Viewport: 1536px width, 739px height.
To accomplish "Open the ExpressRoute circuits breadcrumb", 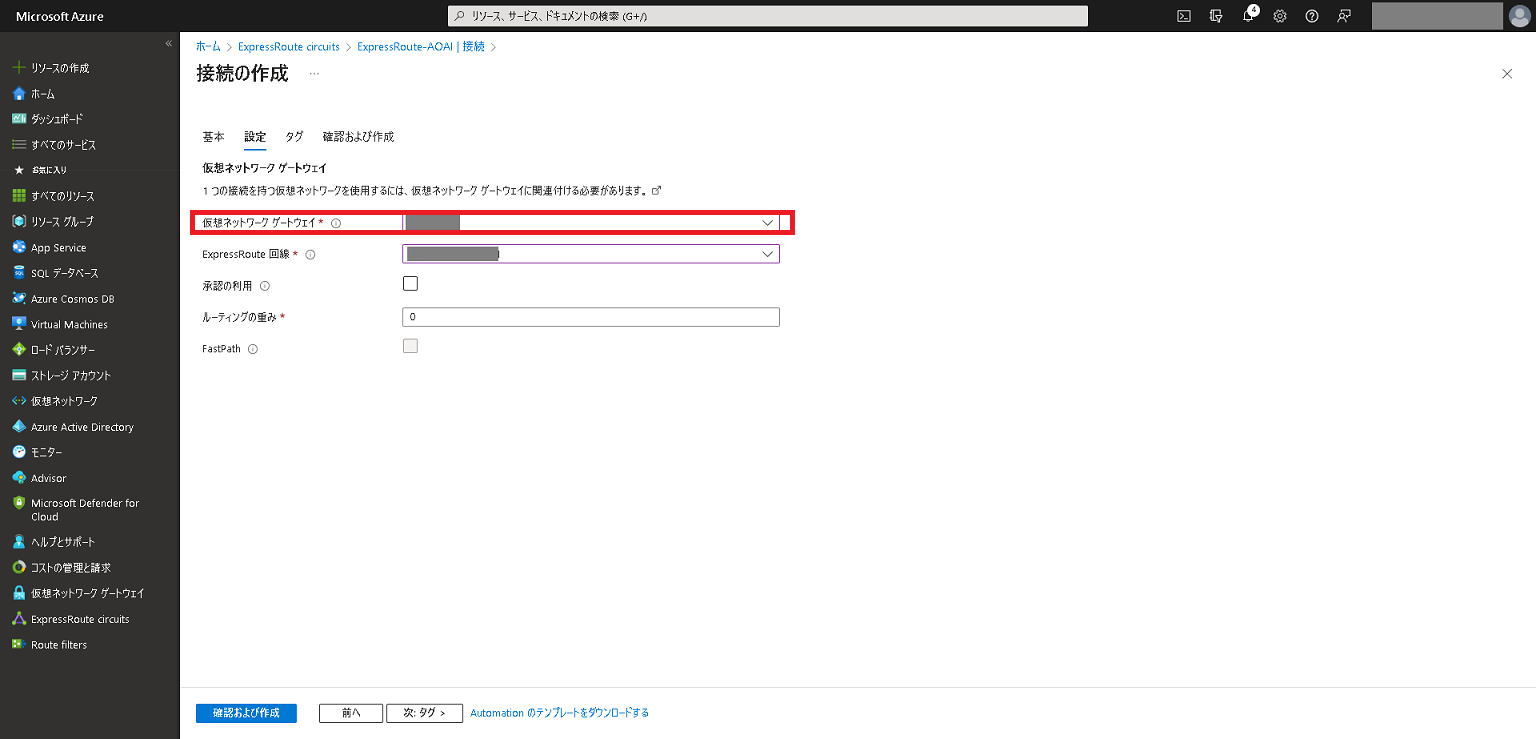I will pos(289,47).
